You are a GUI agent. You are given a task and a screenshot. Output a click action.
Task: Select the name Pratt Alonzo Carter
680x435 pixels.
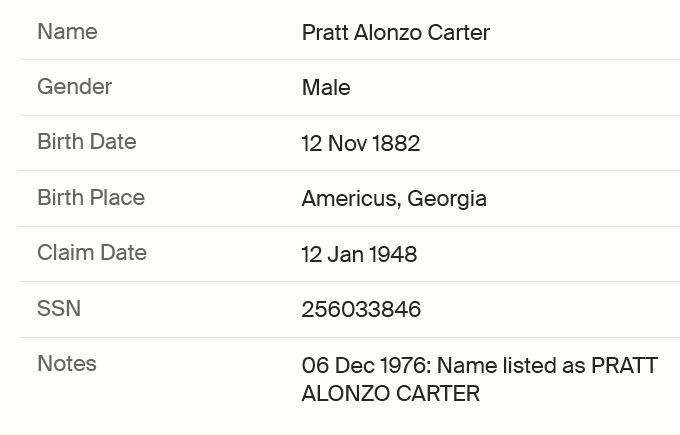click(396, 33)
